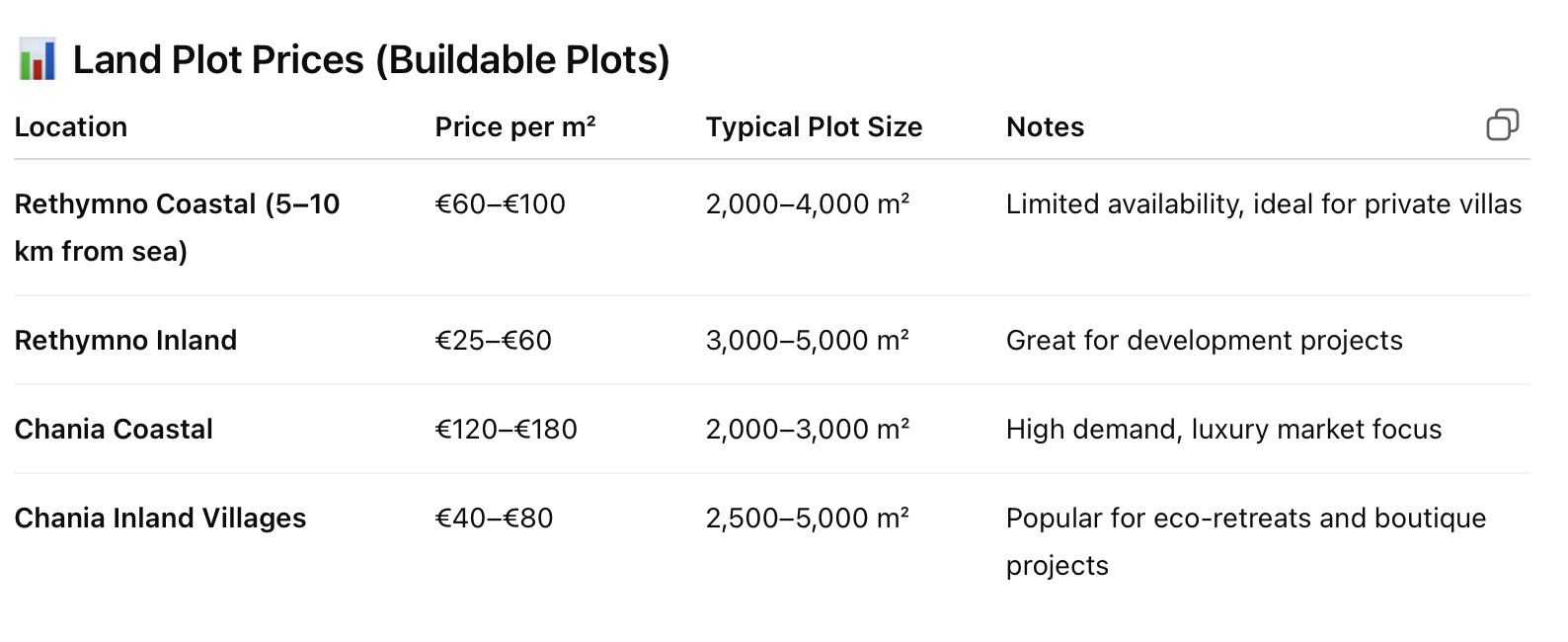Click the Typical Plot Size column header
The width and height of the screenshot is (1568, 642).
tap(814, 127)
